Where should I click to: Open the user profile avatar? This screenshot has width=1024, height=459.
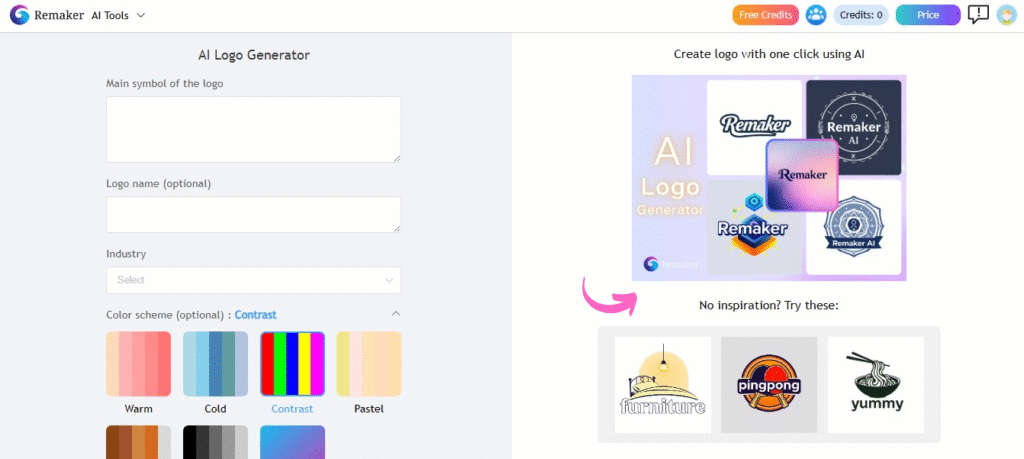point(1006,15)
